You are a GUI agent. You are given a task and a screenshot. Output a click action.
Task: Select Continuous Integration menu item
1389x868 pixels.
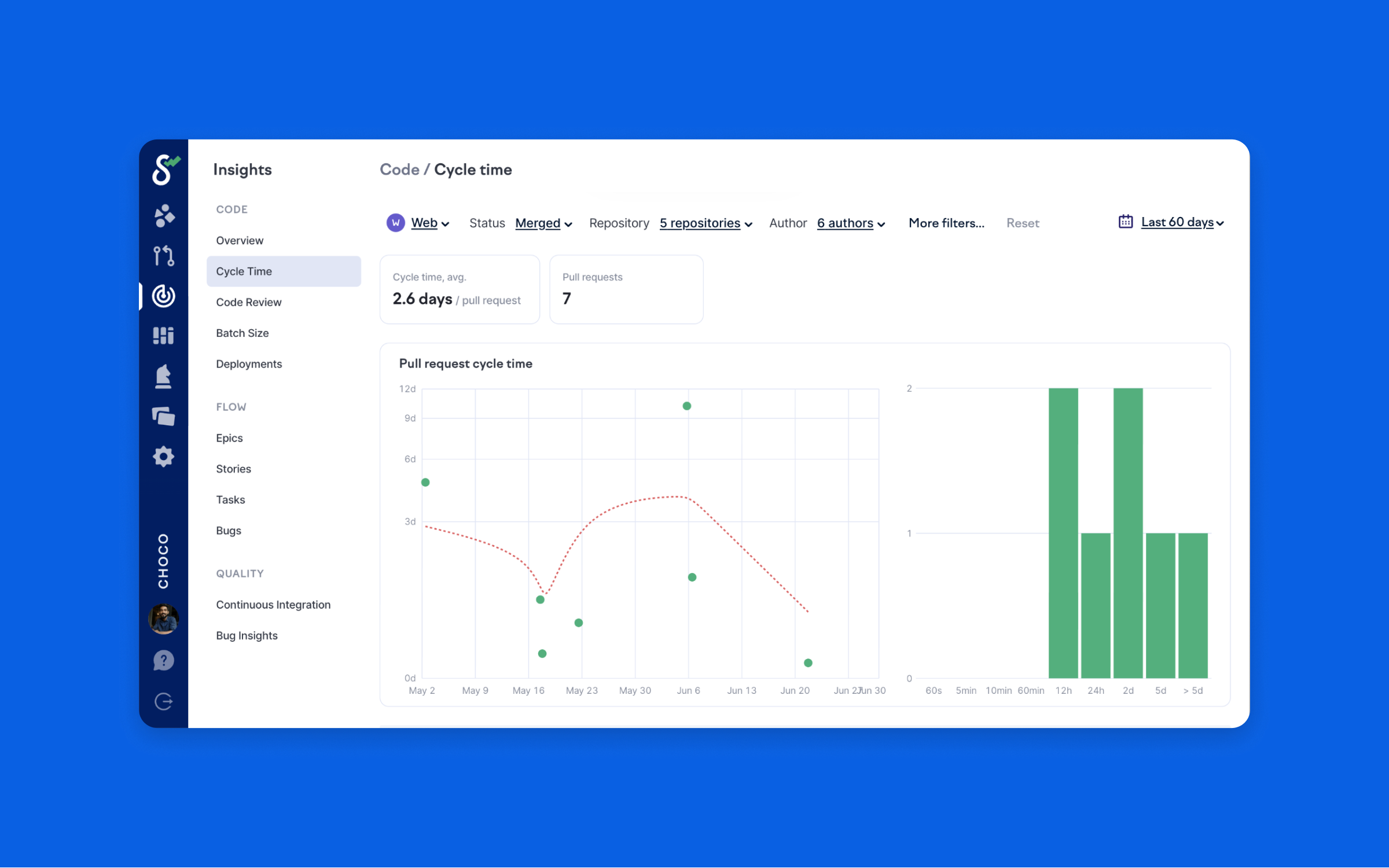point(273,605)
